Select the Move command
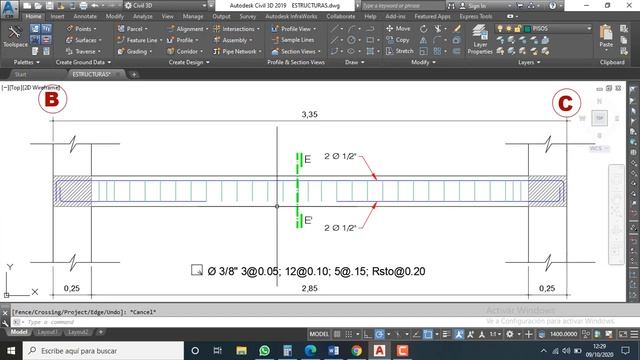Viewport: 640px width, 360px height. point(398,29)
